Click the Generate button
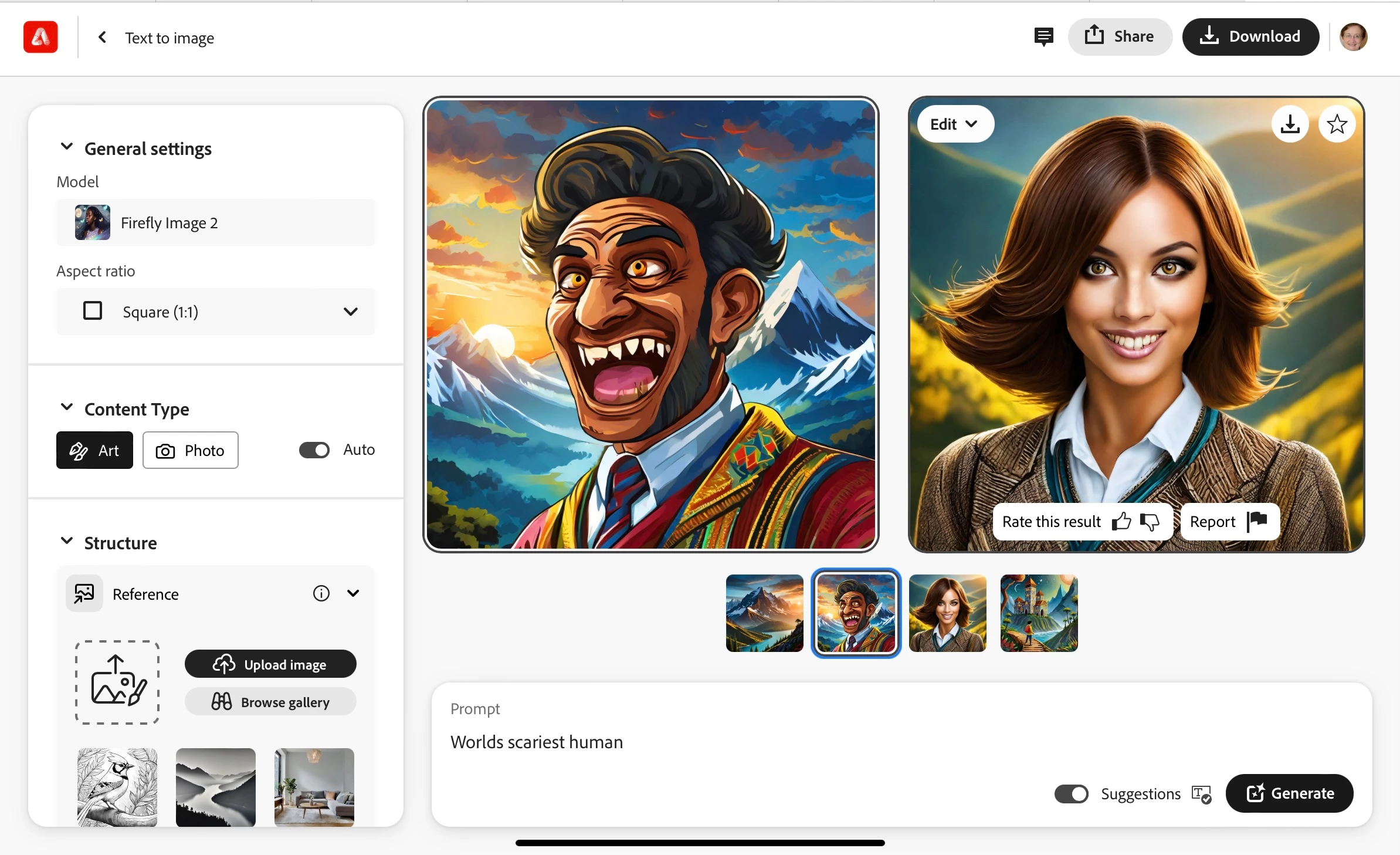 1289,793
